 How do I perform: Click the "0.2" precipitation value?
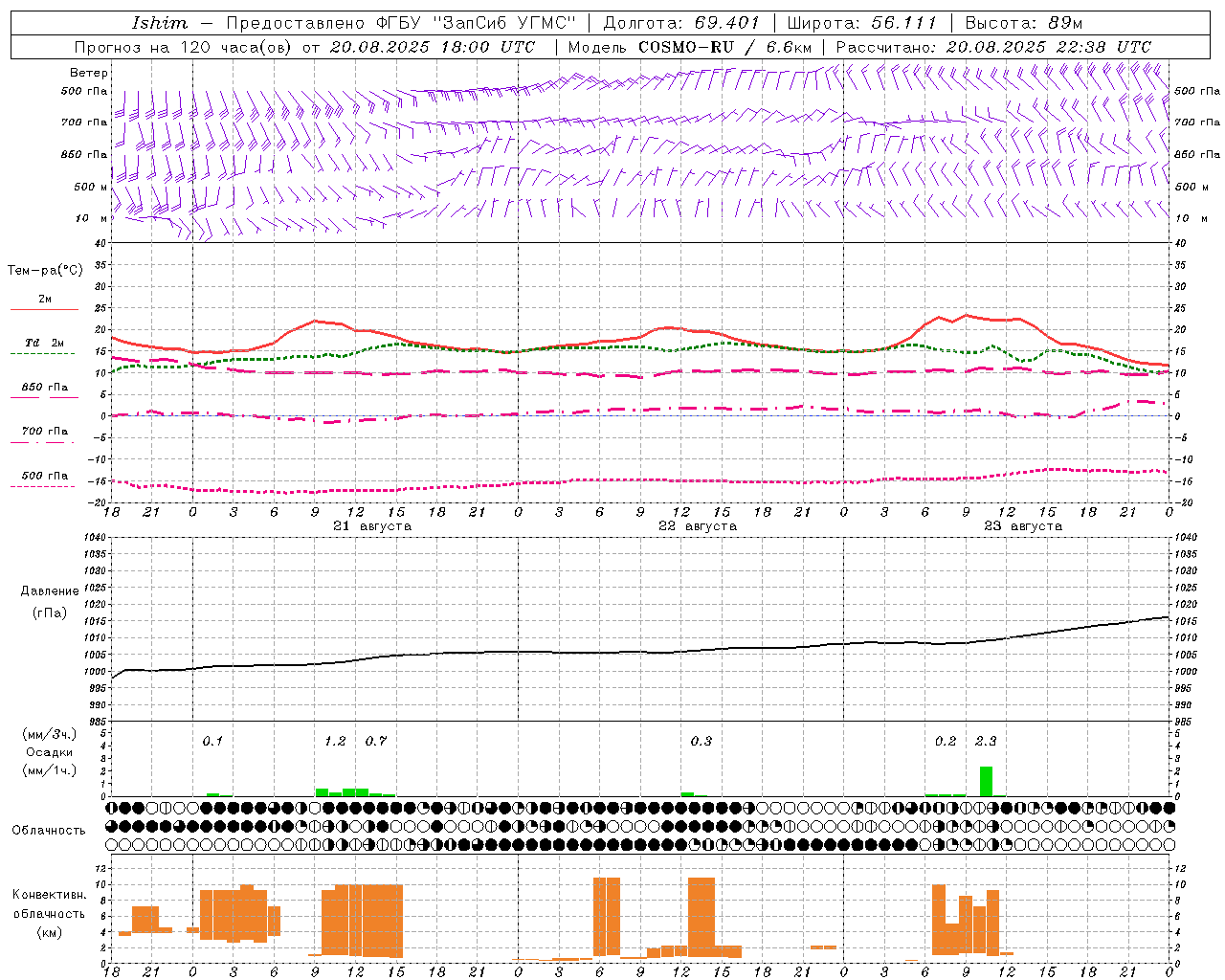[946, 741]
